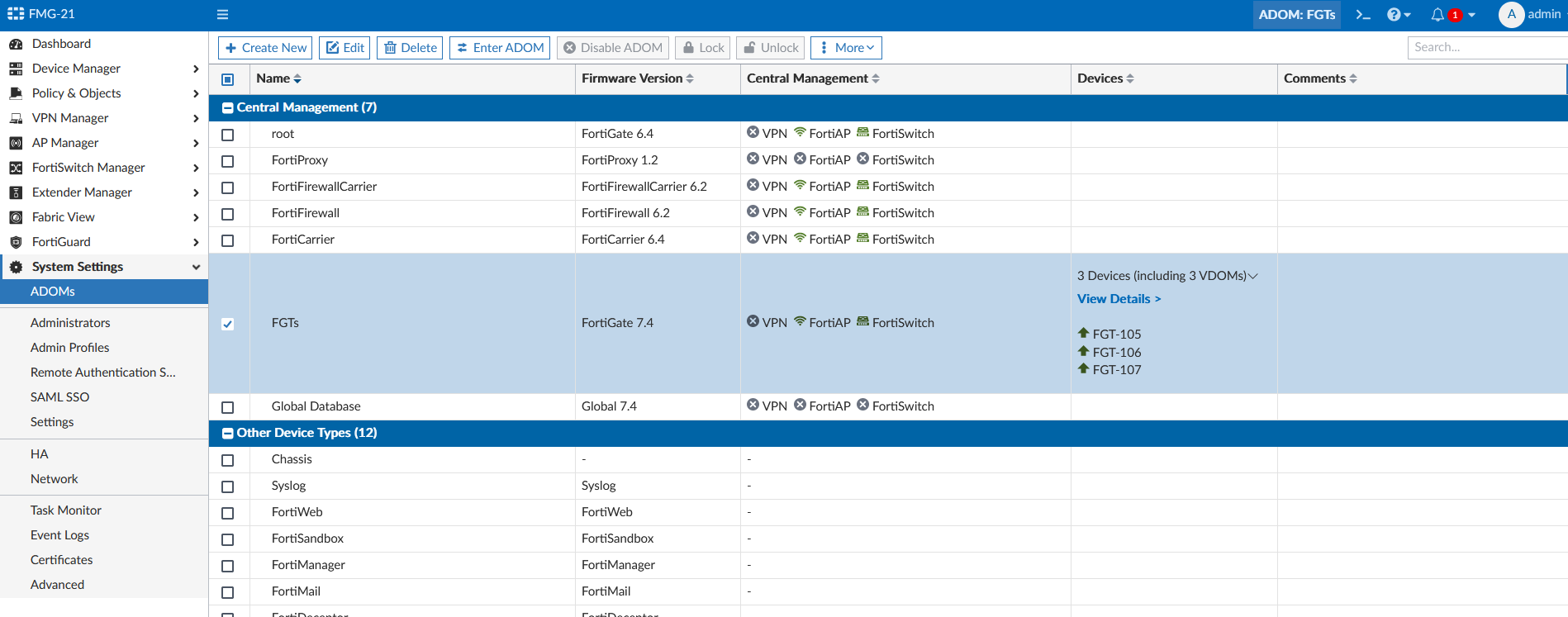
Task: Open the help question mark menu
Action: (x=1394, y=15)
